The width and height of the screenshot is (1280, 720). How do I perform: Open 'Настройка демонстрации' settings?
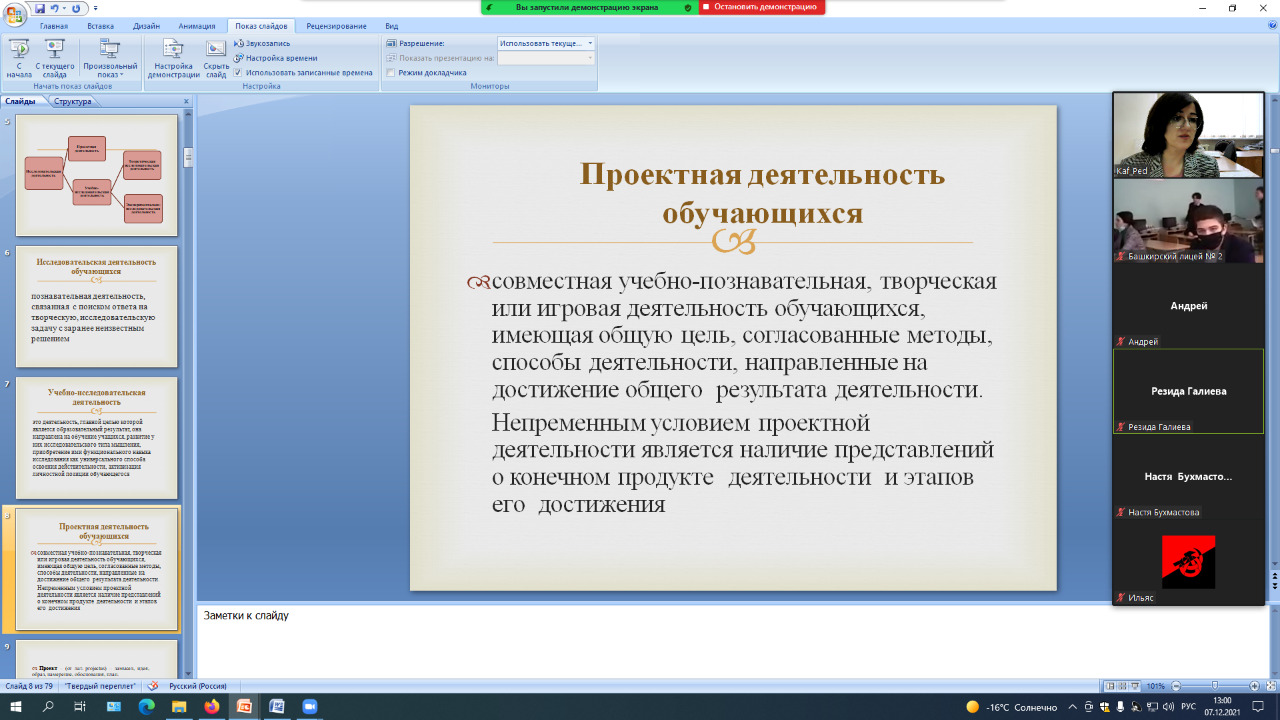[x=173, y=58]
